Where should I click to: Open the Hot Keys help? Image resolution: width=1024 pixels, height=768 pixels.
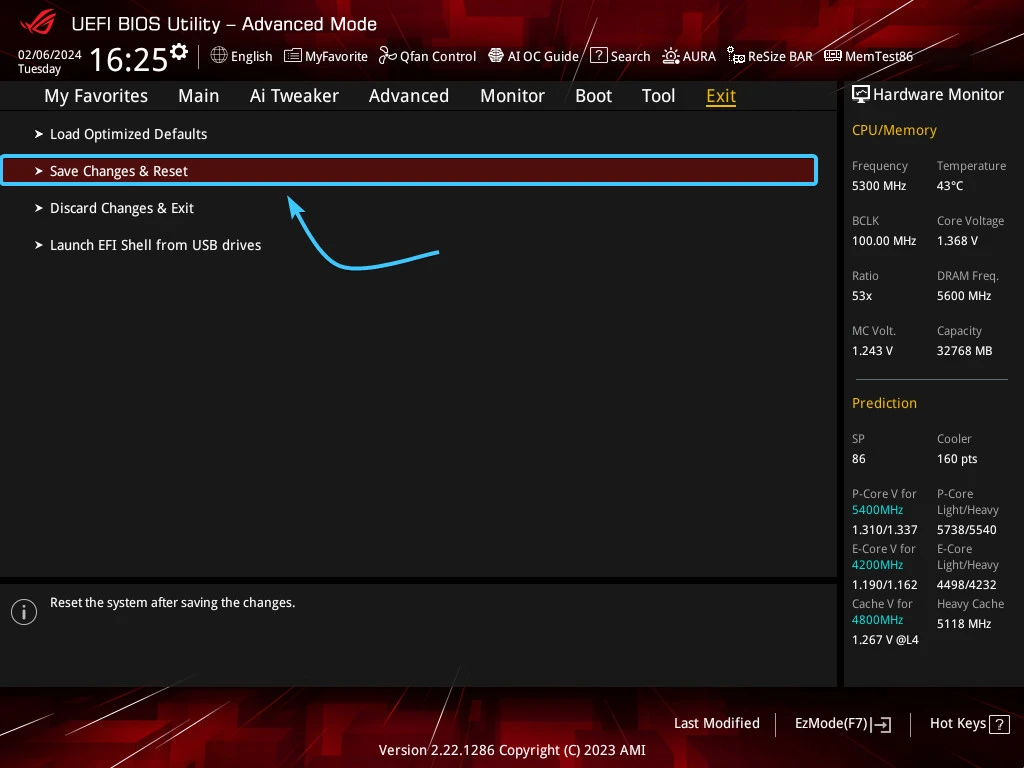[968, 724]
